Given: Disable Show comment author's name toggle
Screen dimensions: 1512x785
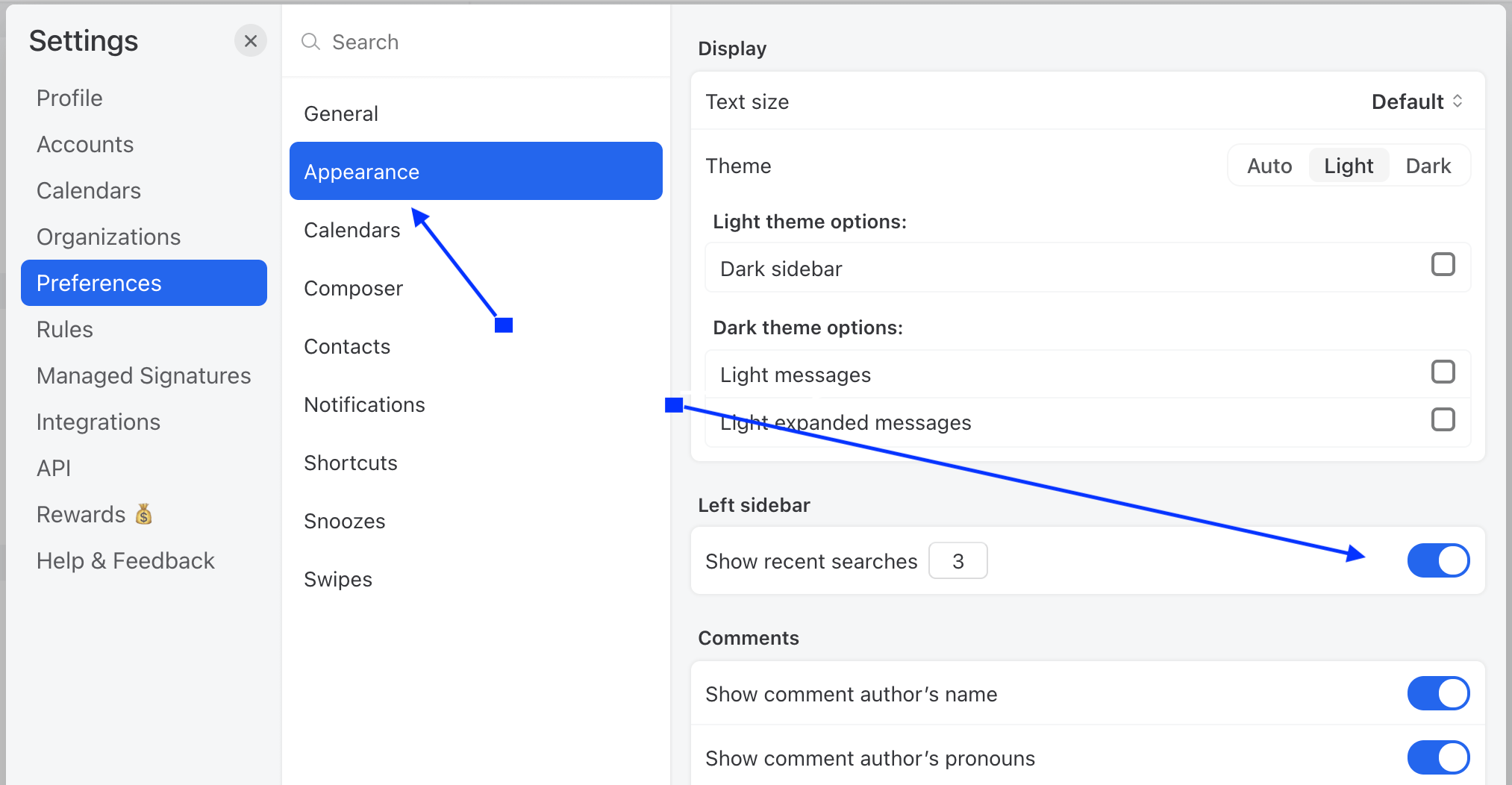Looking at the screenshot, I should pos(1438,693).
